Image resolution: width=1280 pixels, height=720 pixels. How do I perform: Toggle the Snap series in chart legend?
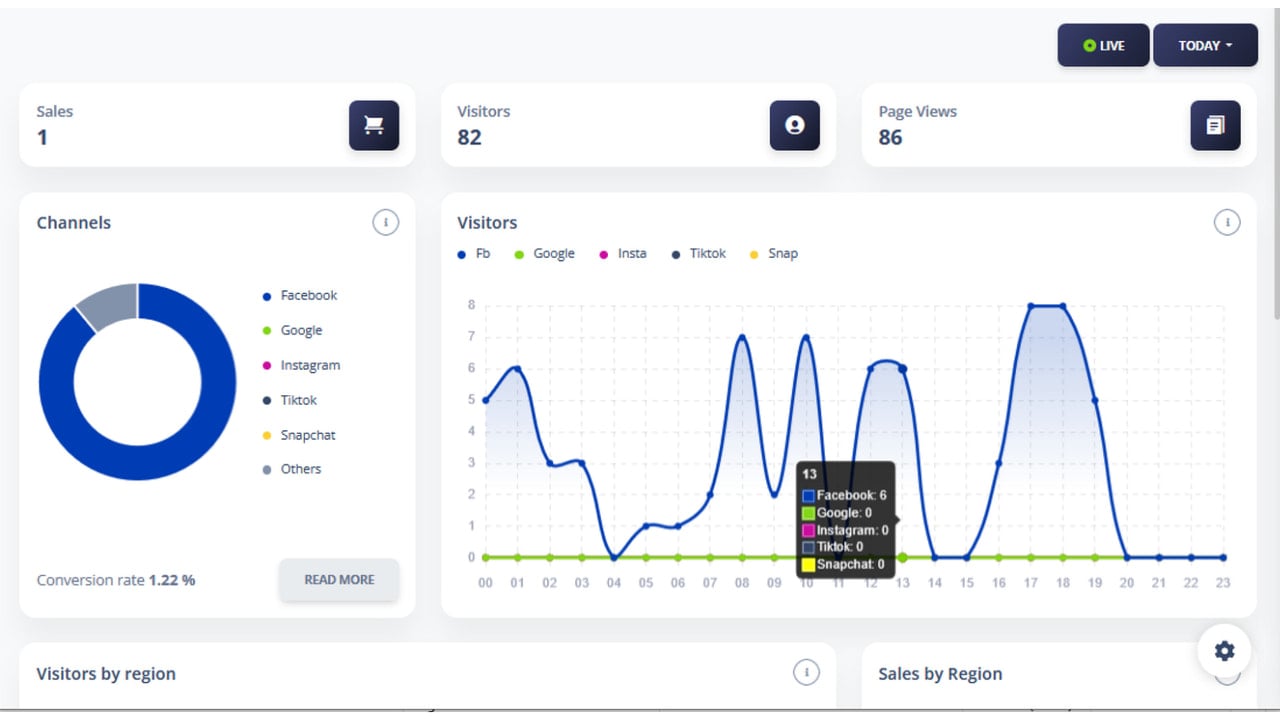[774, 254]
